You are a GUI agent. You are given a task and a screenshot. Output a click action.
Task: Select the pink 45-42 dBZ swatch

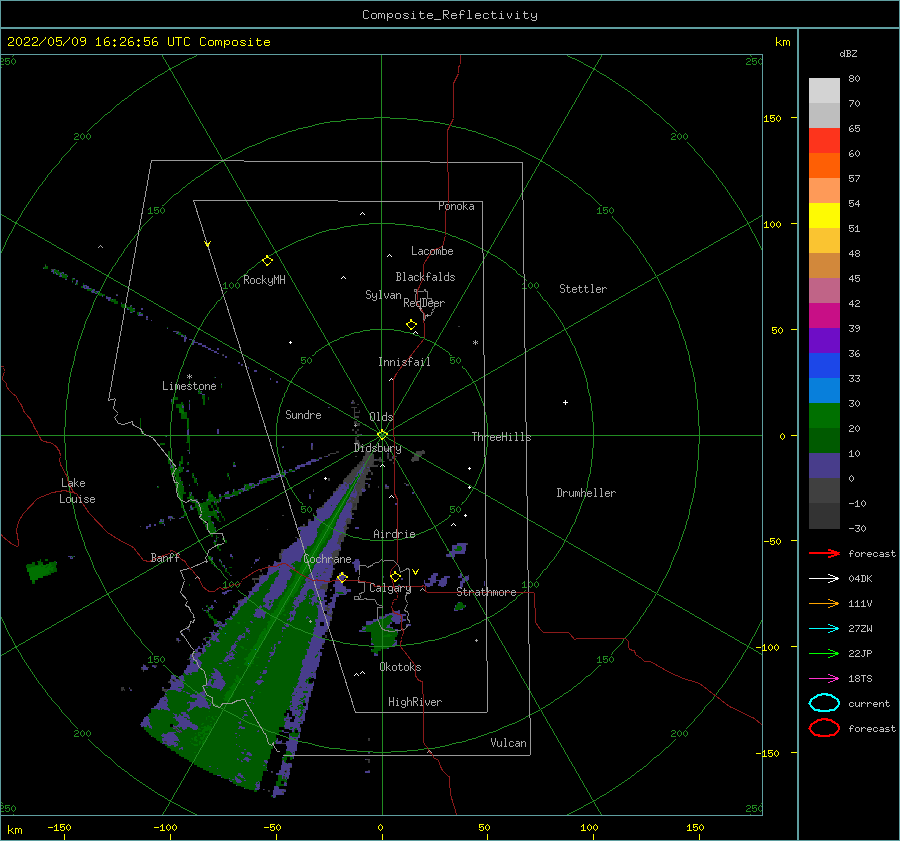click(824, 290)
